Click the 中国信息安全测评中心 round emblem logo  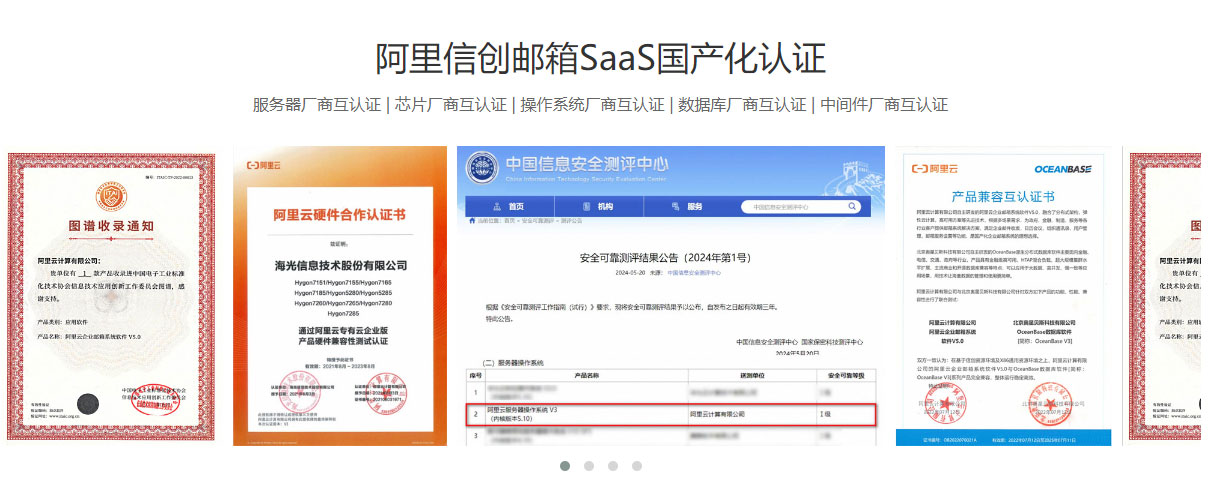pos(483,169)
